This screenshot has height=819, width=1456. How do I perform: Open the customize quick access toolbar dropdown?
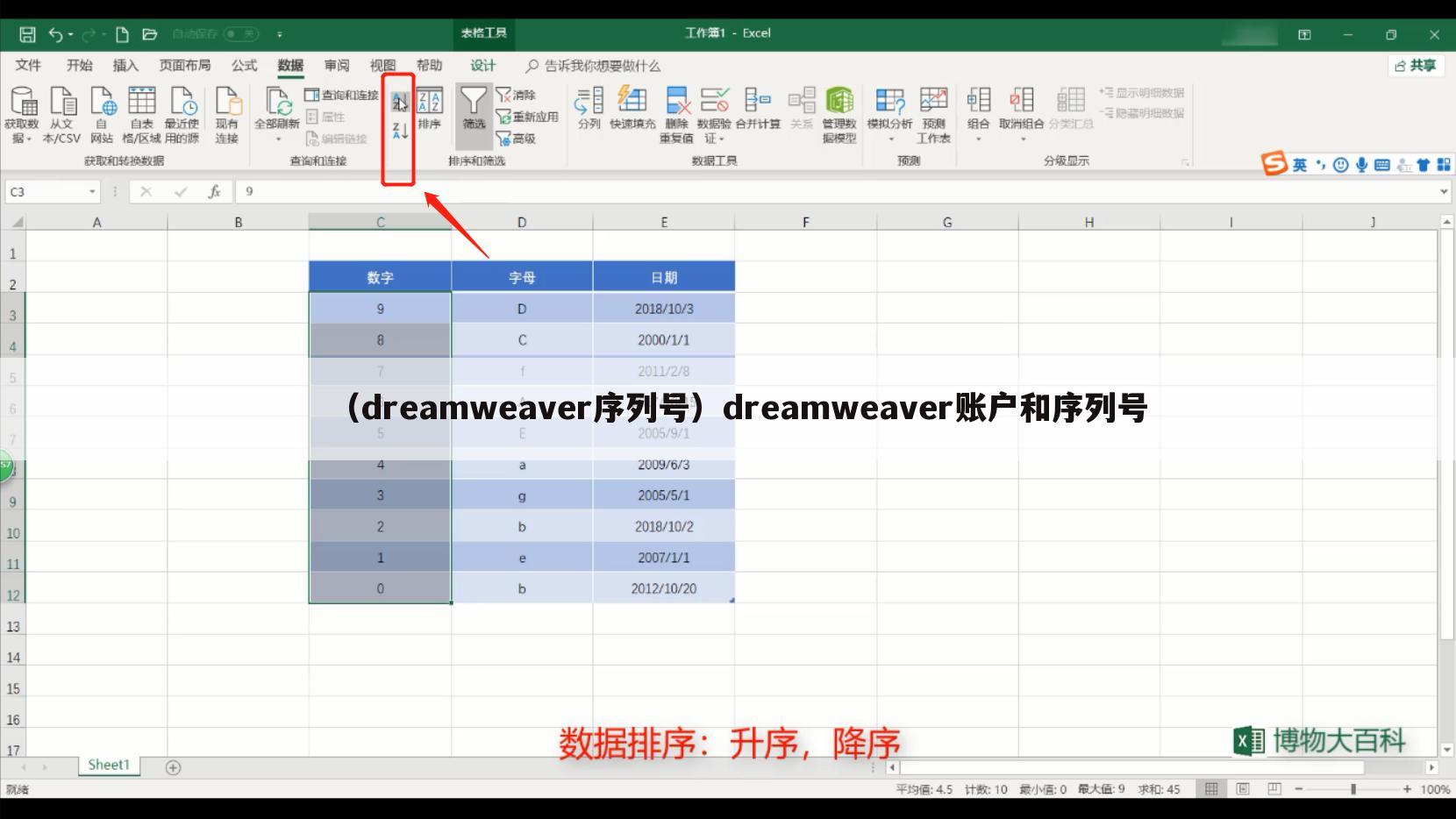click(280, 34)
